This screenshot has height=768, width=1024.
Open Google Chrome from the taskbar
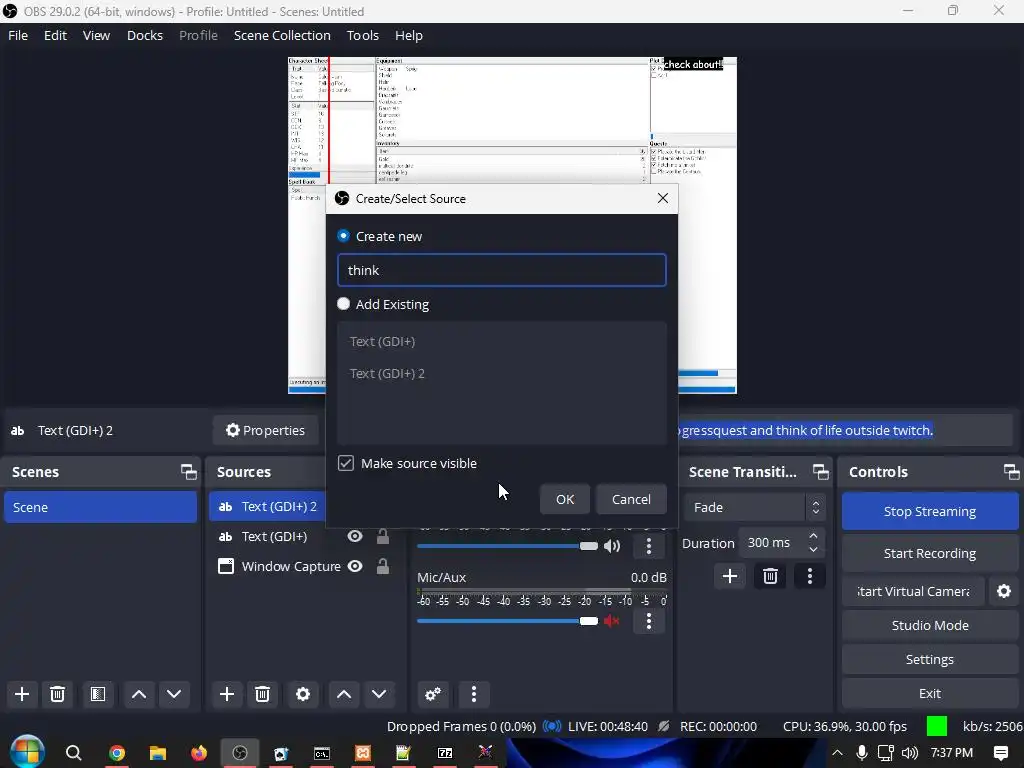click(117, 753)
